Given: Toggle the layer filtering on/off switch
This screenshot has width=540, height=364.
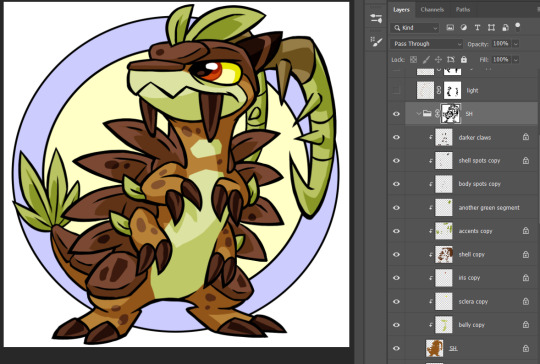Looking at the screenshot, I should coord(517,27).
